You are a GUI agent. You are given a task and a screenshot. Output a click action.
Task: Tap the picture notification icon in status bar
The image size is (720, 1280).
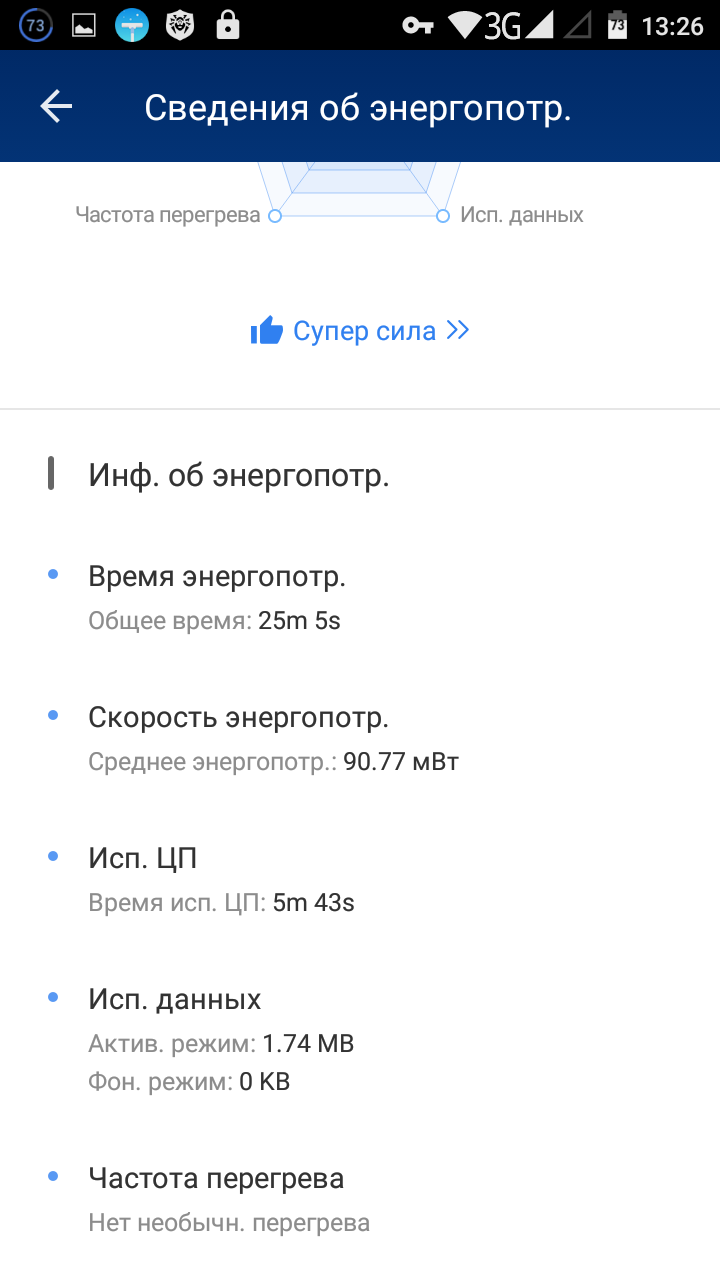point(84,26)
